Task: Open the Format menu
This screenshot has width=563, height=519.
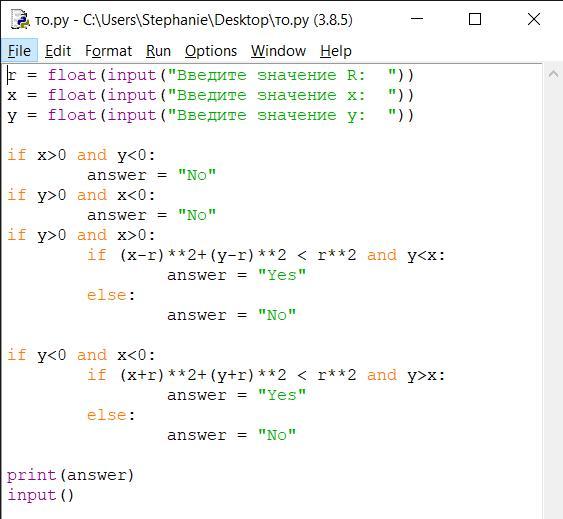Action: click(108, 51)
